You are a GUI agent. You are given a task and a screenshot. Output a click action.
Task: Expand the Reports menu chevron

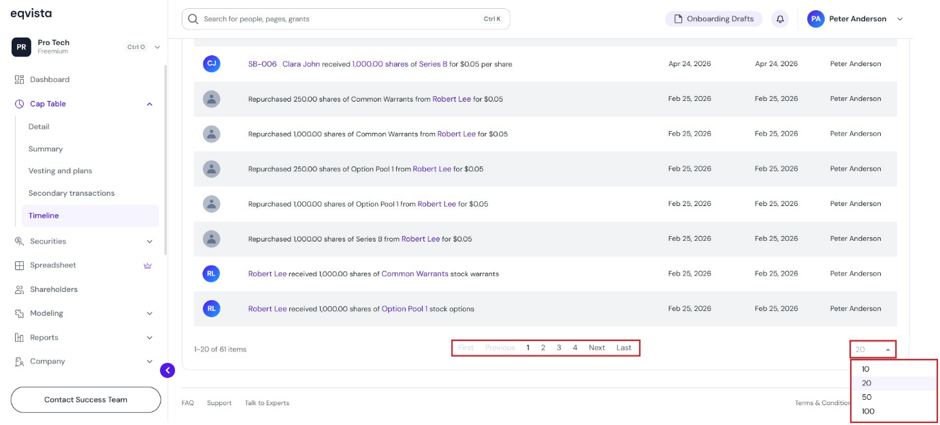(x=149, y=337)
